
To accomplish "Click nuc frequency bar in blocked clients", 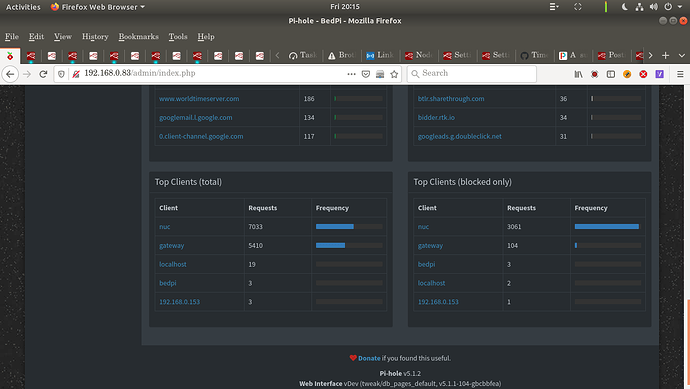I will tap(608, 227).
